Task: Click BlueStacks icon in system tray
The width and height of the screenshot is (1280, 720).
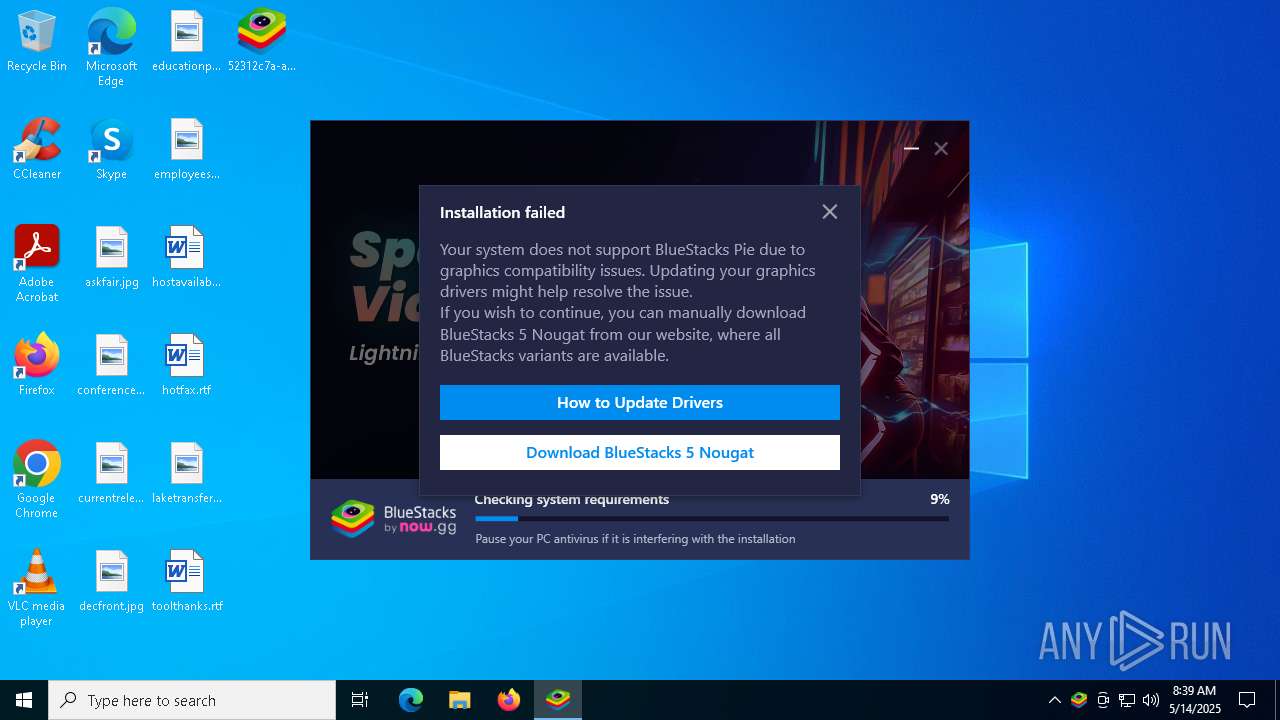Action: point(1079,700)
